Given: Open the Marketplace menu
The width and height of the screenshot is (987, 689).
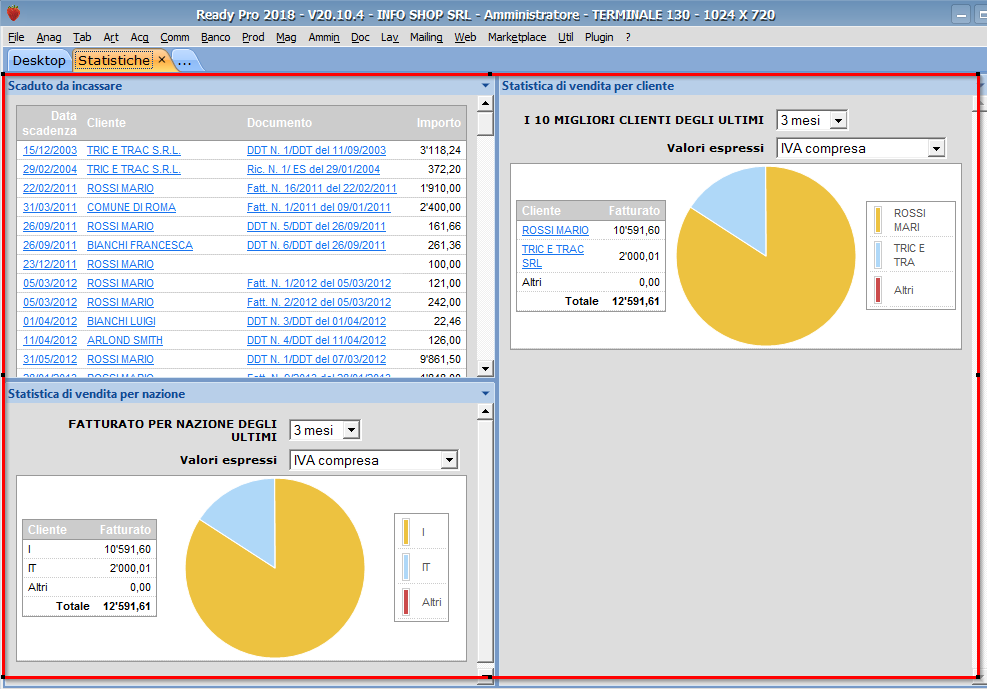Looking at the screenshot, I should tap(517, 37).
